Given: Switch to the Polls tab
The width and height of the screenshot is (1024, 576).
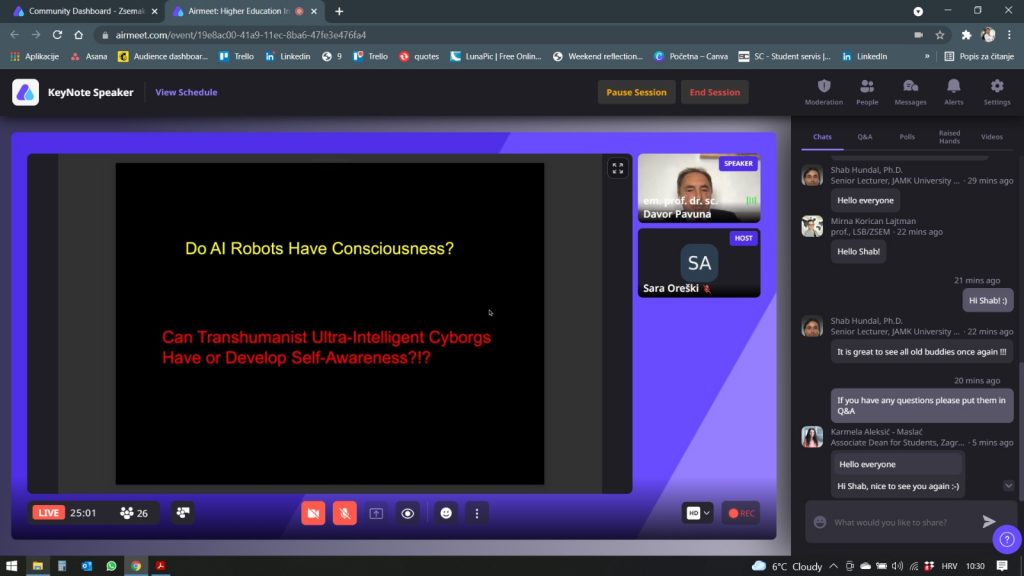Looking at the screenshot, I should (x=907, y=136).
